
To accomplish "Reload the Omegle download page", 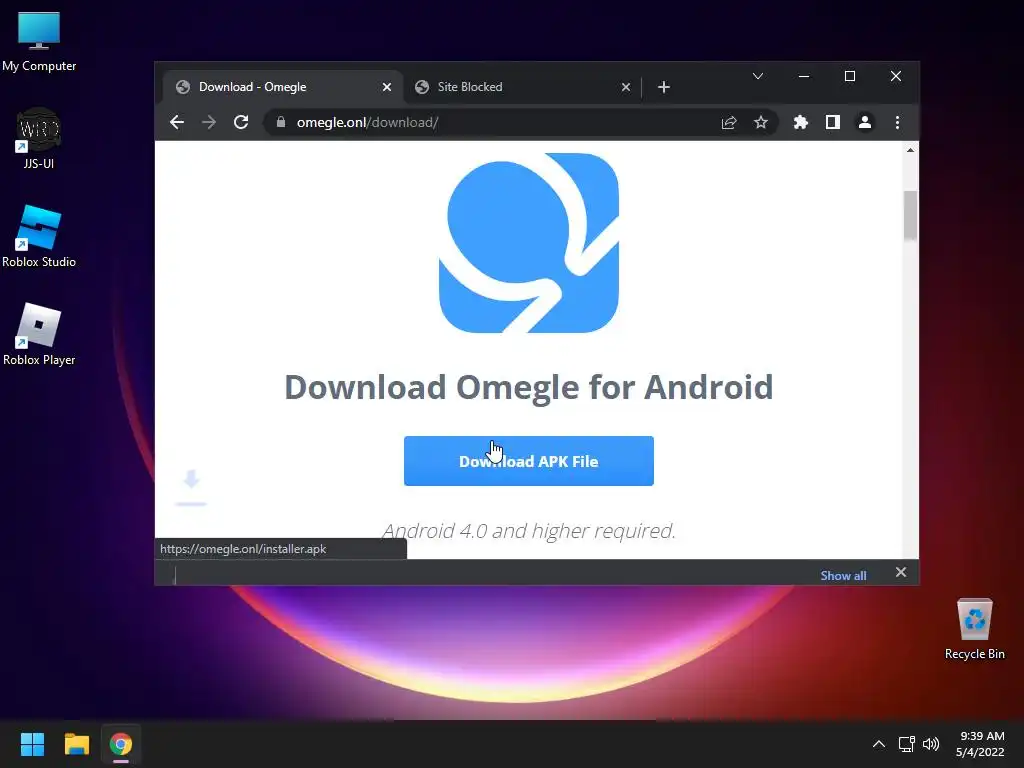I will point(241,122).
